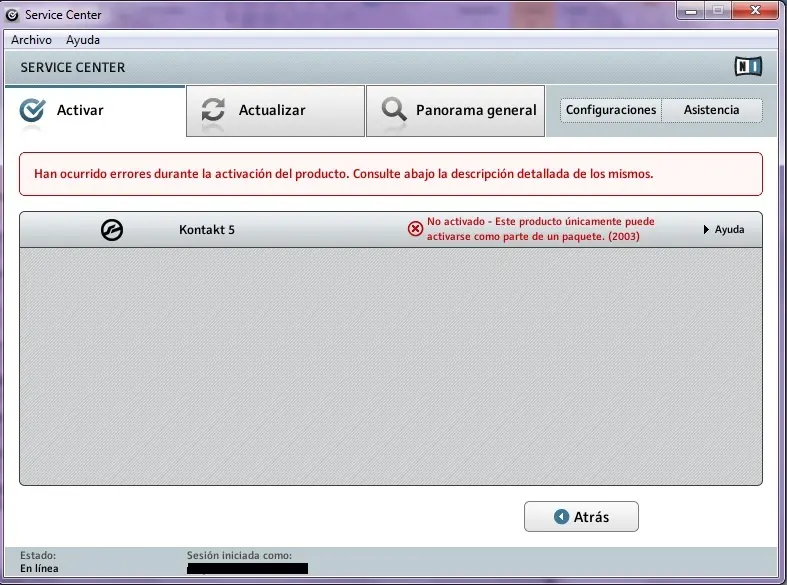
Task: Click the refresh arrows icon on Actualizar
Action: [213, 110]
